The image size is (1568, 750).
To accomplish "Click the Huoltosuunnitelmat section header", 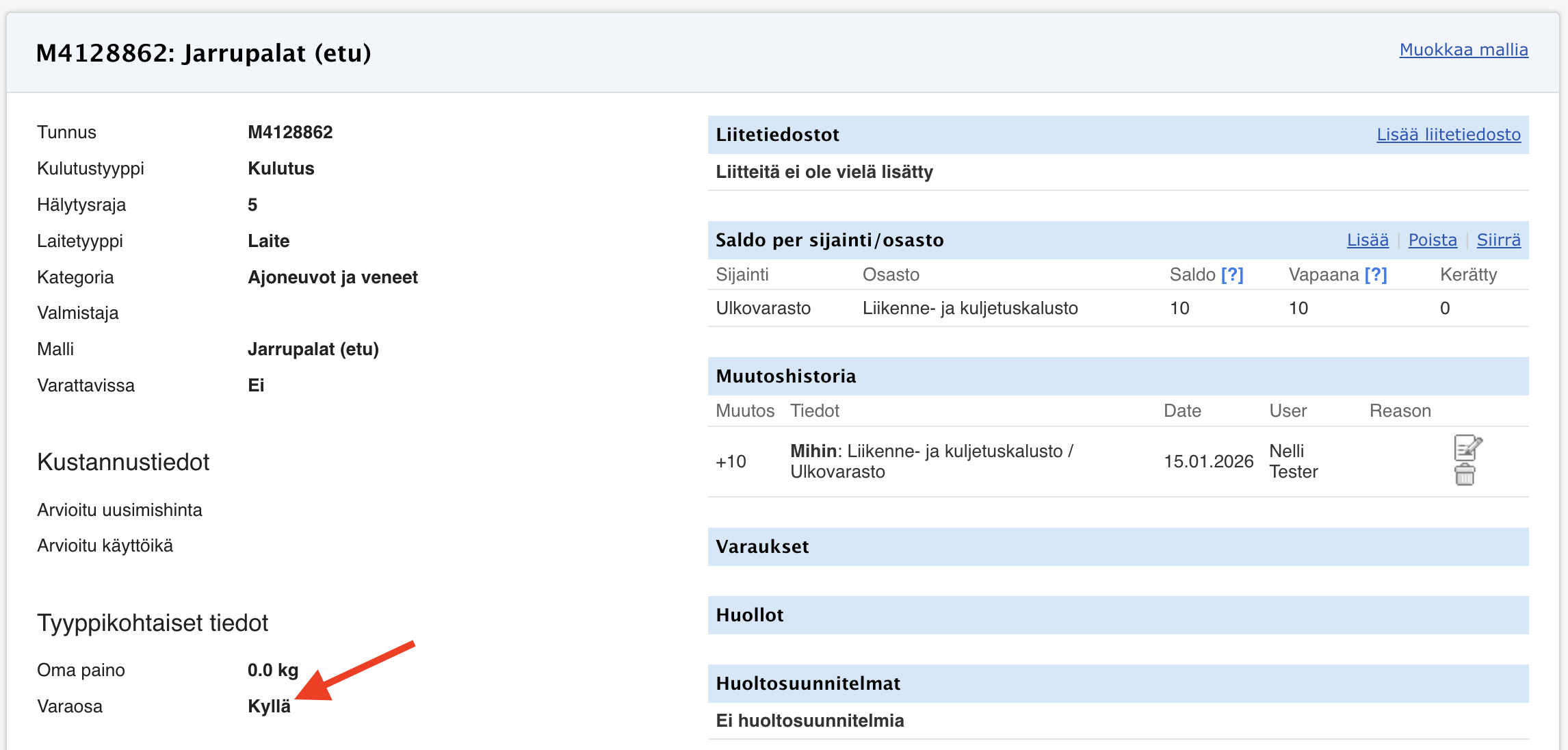I will 807,683.
